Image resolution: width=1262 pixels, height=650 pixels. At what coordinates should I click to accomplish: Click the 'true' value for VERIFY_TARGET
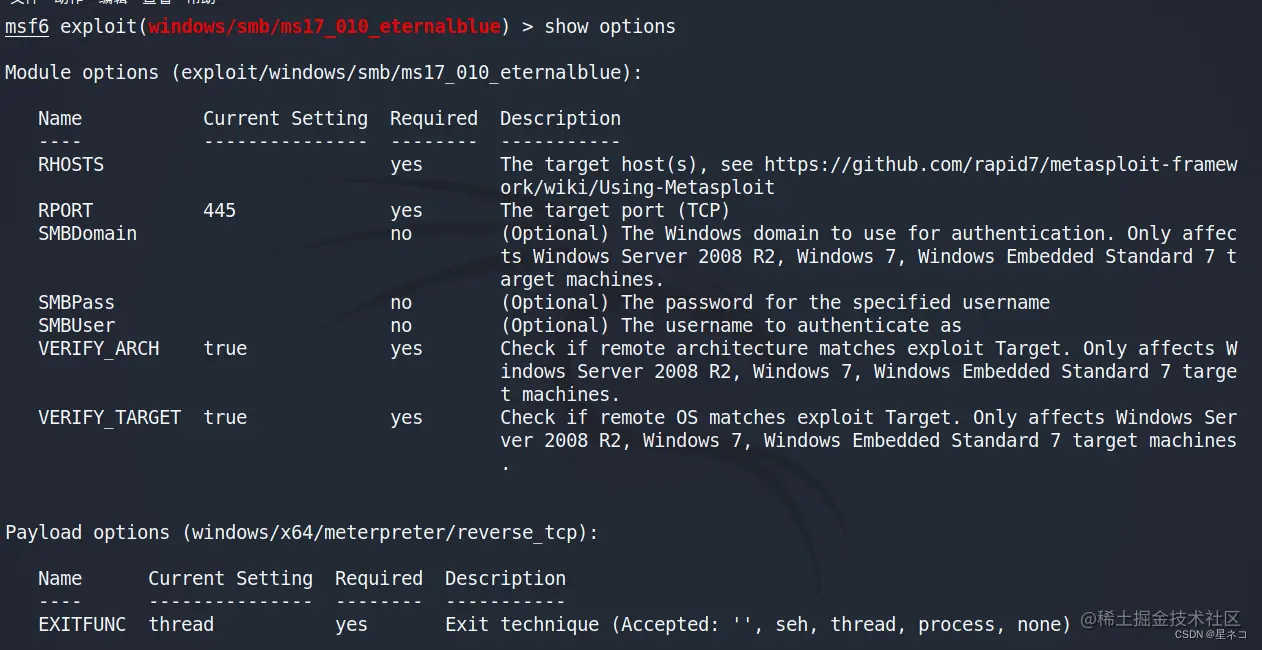click(225, 418)
